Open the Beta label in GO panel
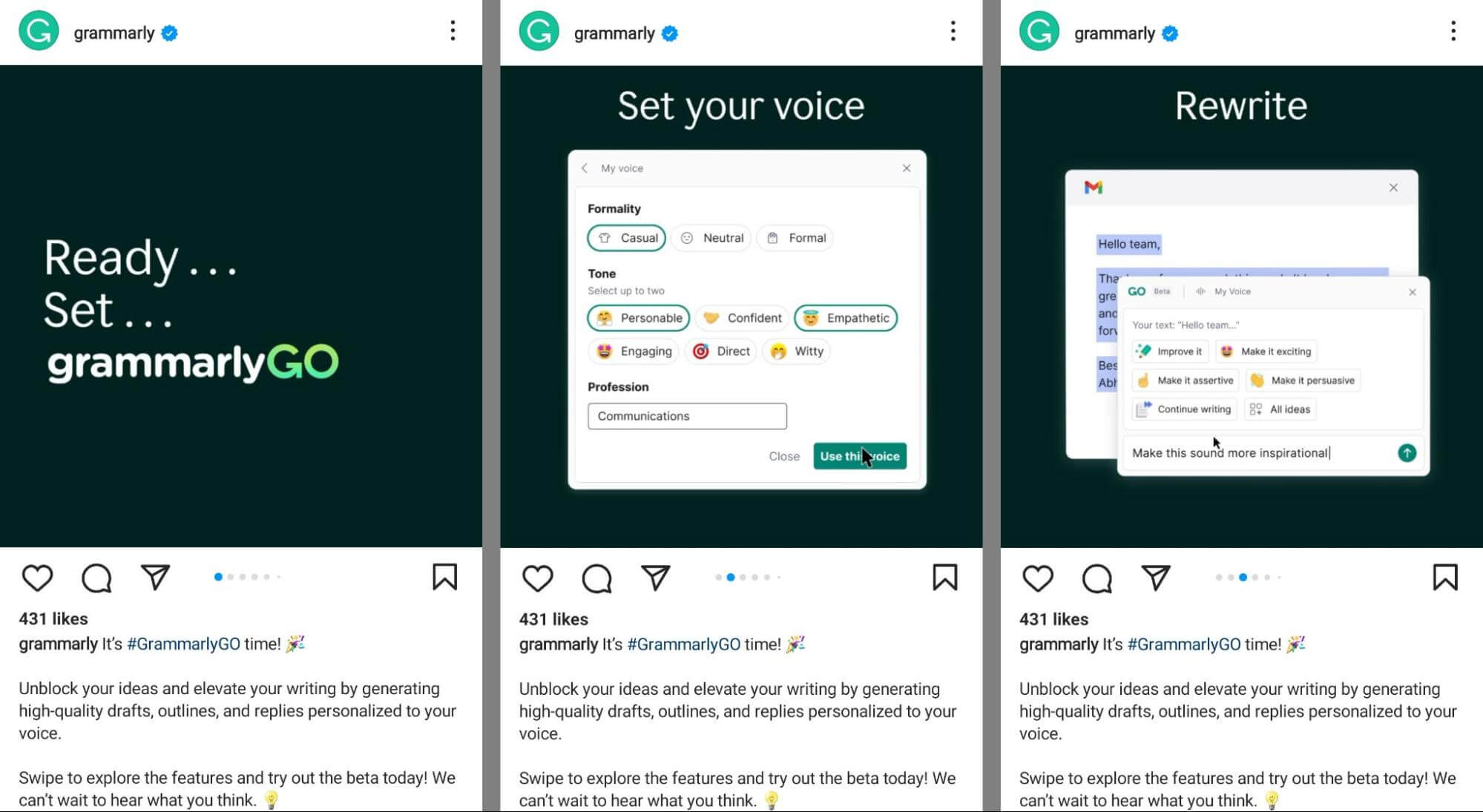Screen dimensions: 1483x812 tap(1162, 291)
